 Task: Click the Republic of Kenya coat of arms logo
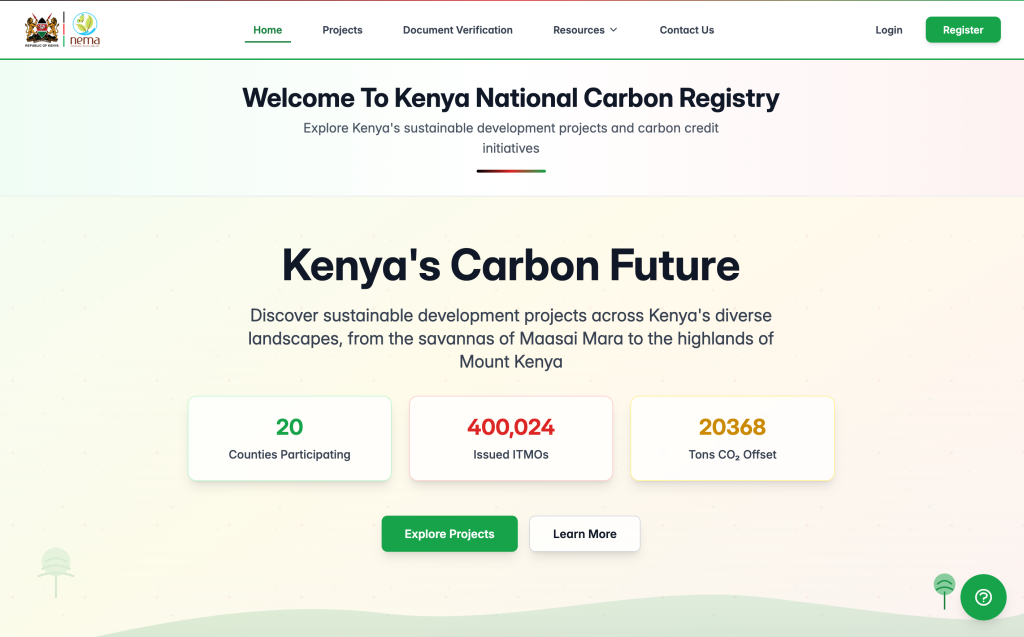pyautogui.click(x=41, y=29)
